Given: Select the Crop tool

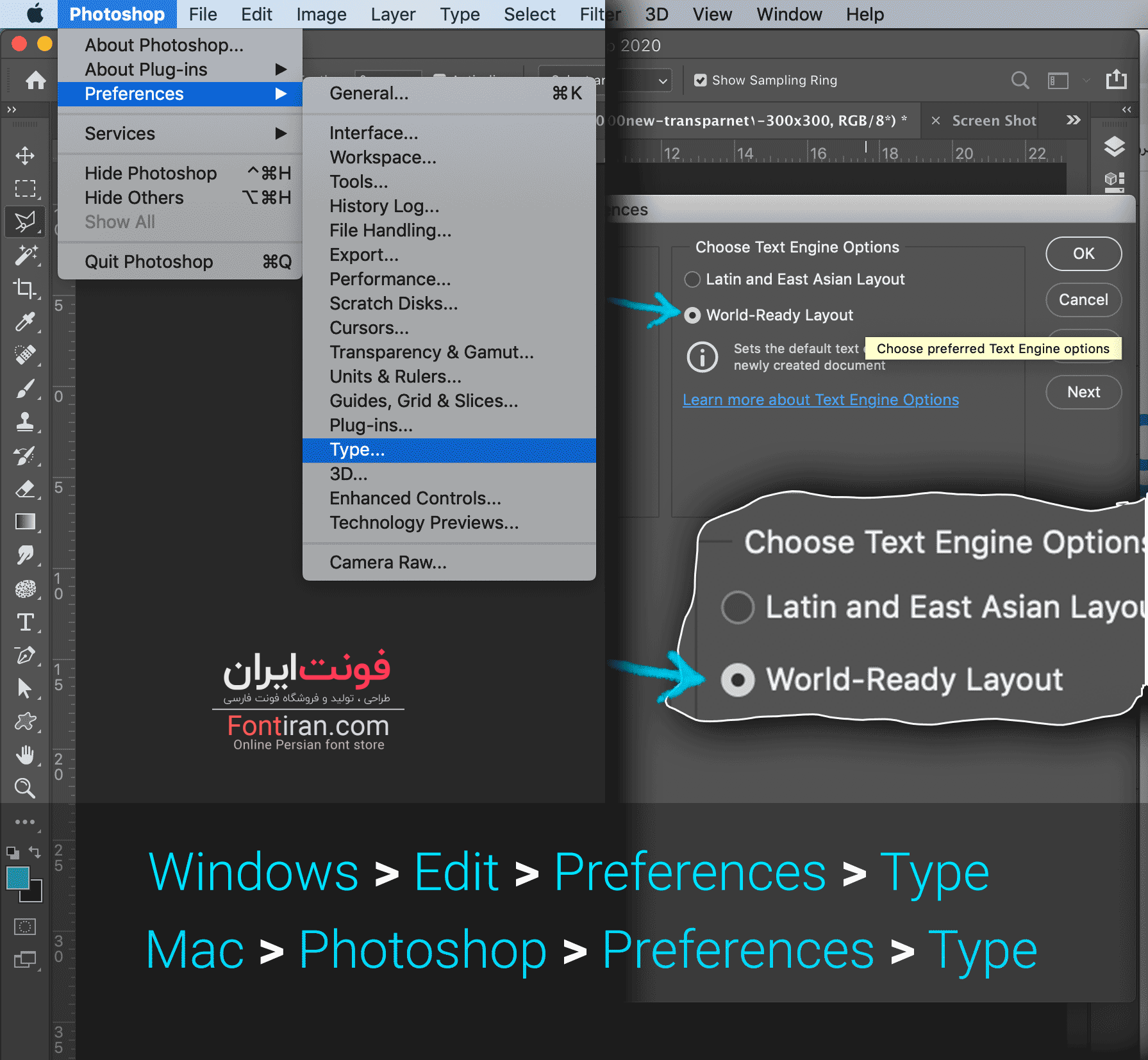Looking at the screenshot, I should [x=25, y=288].
